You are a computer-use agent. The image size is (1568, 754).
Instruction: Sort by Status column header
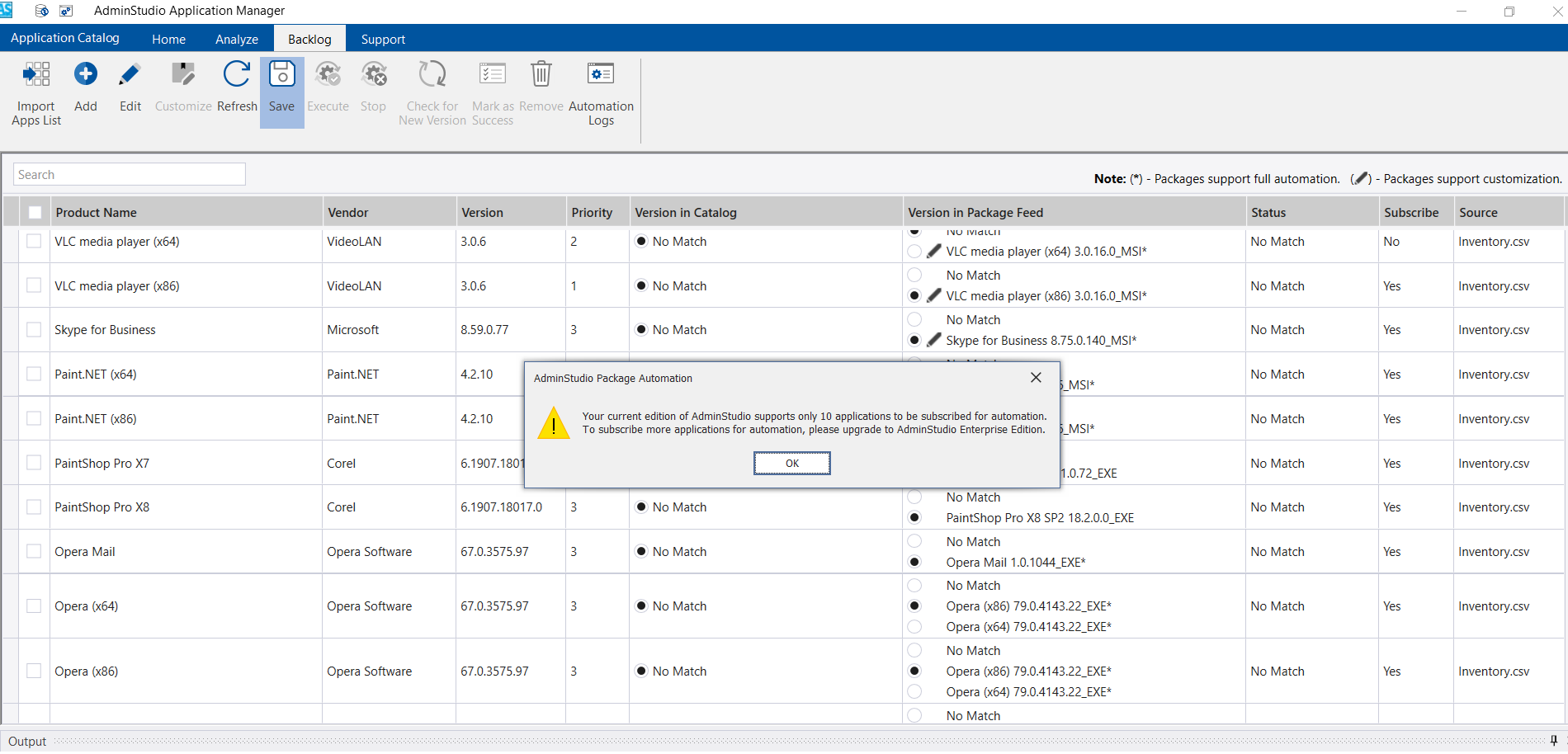[1312, 213]
